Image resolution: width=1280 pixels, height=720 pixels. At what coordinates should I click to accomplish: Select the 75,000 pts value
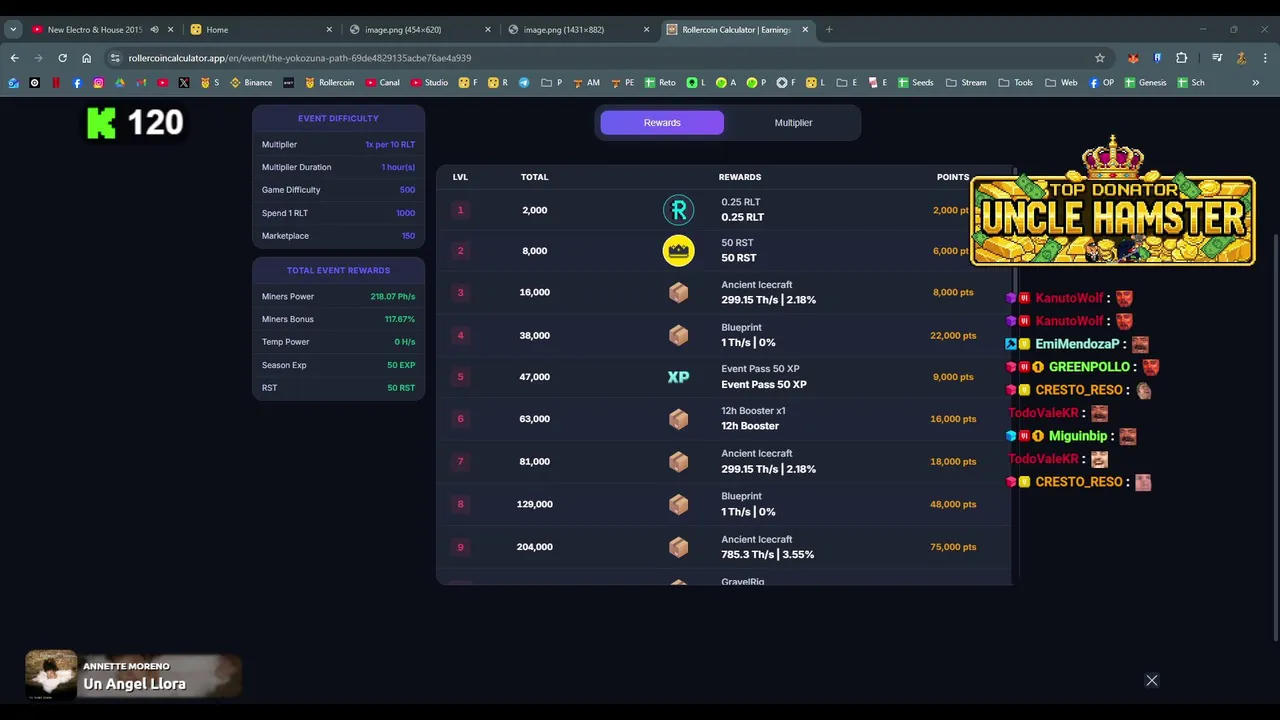[953, 547]
